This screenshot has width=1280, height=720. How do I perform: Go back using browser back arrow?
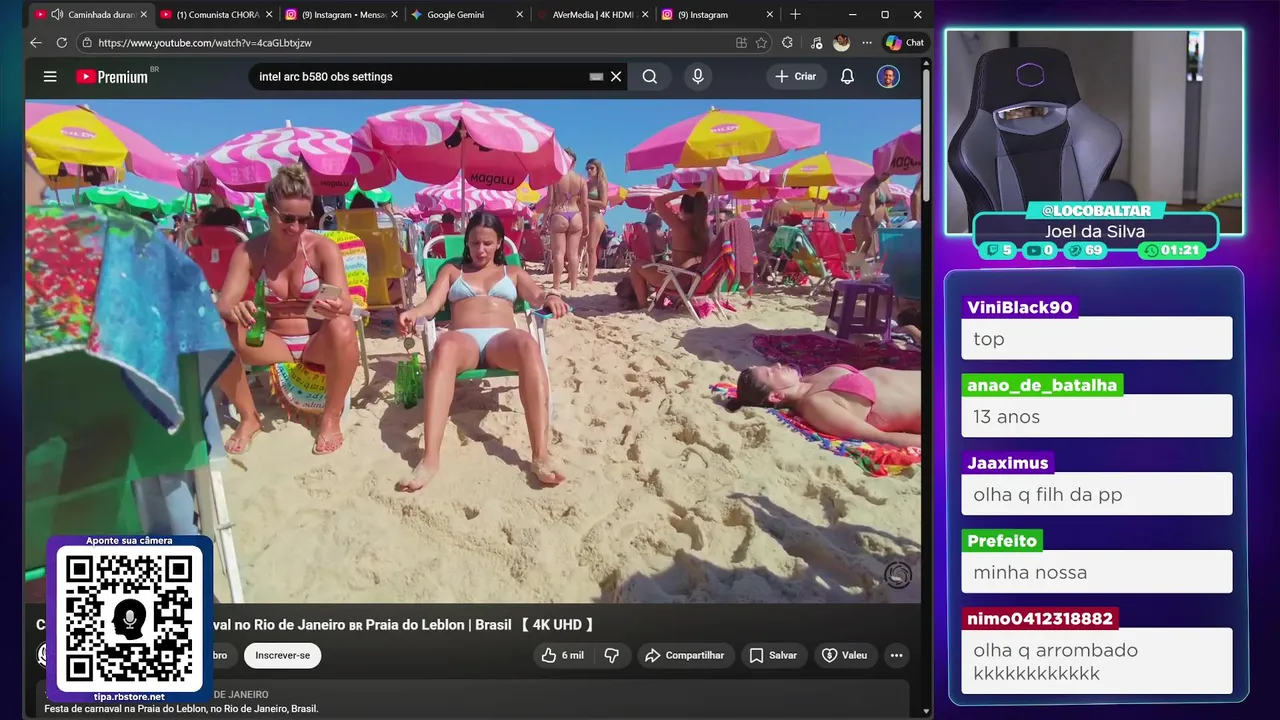click(36, 43)
